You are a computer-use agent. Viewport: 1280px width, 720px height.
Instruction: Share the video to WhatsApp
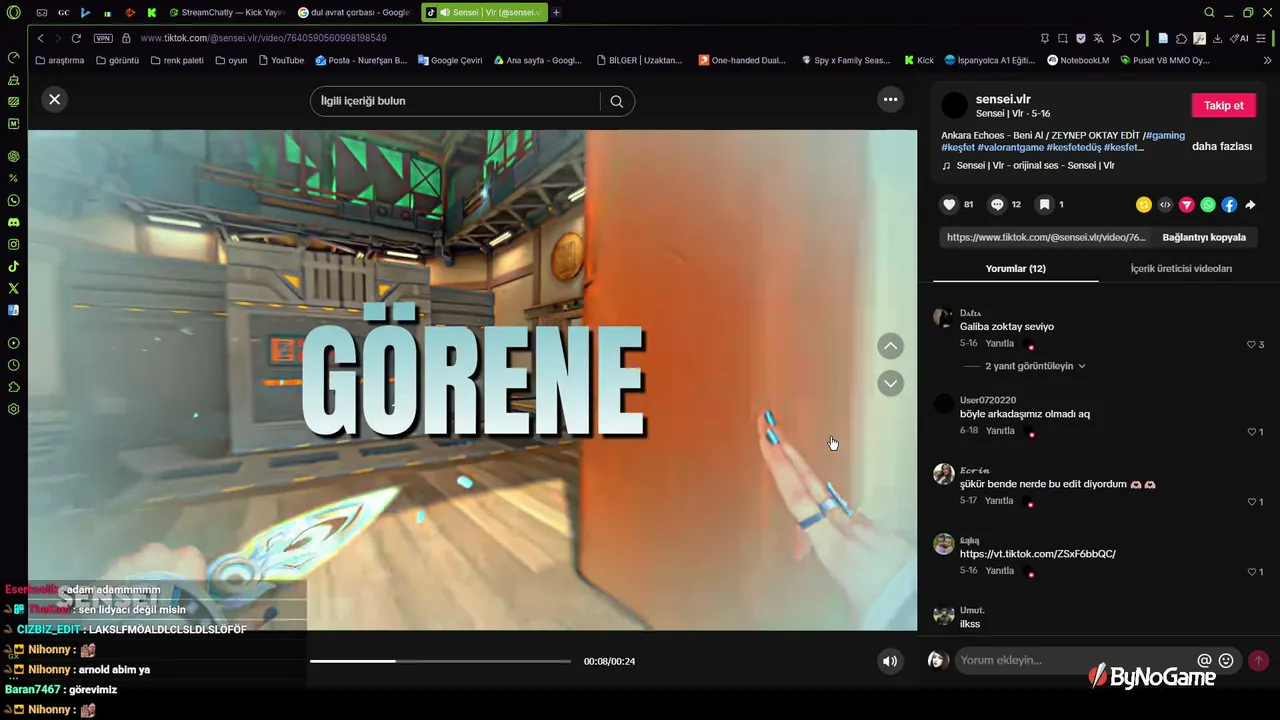[x=1208, y=205]
